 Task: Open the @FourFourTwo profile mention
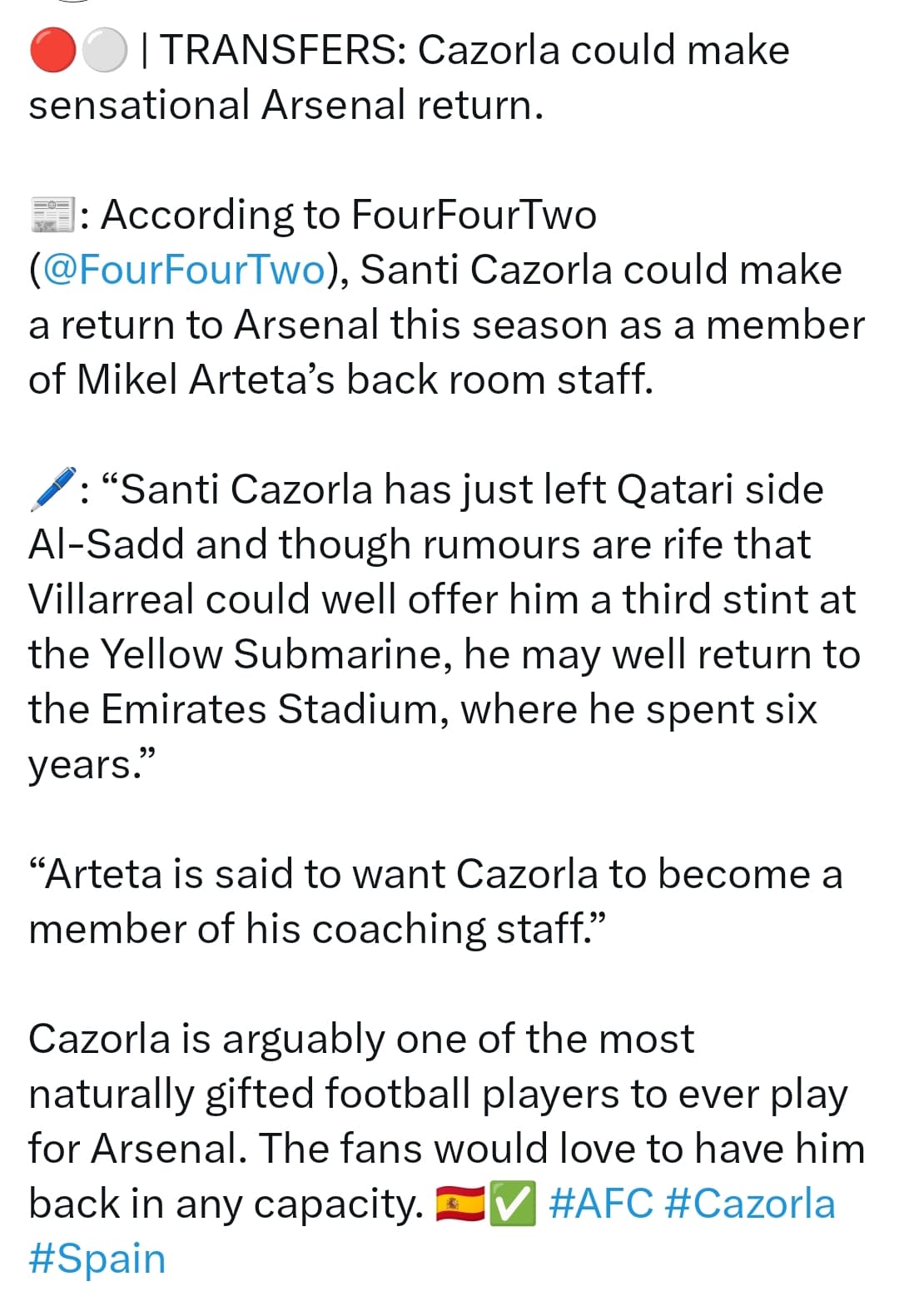[x=184, y=270]
